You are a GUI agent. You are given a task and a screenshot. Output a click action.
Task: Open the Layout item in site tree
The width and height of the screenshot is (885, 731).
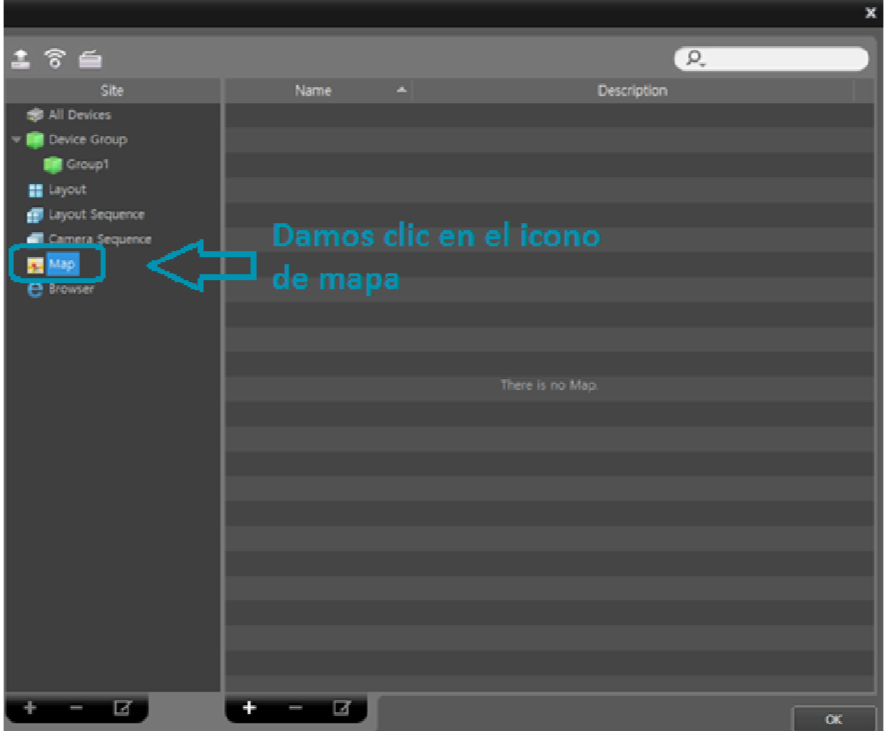pyautogui.click(x=67, y=190)
